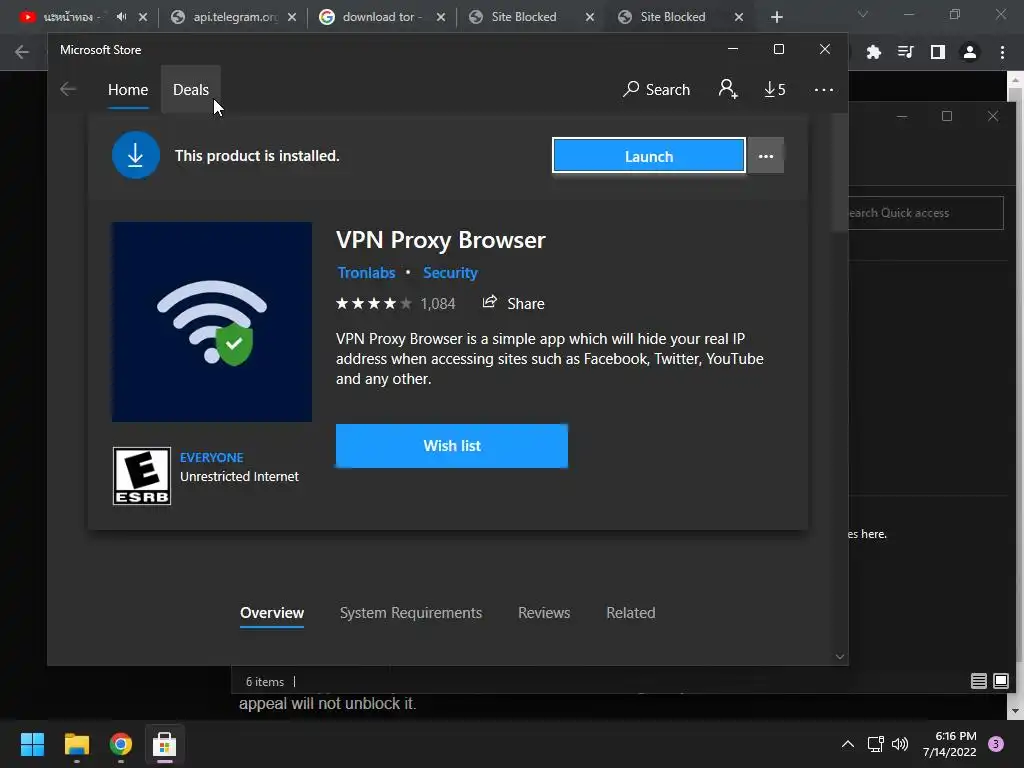Show hidden system tray icons
The height and width of the screenshot is (768, 1024).
tap(848, 744)
